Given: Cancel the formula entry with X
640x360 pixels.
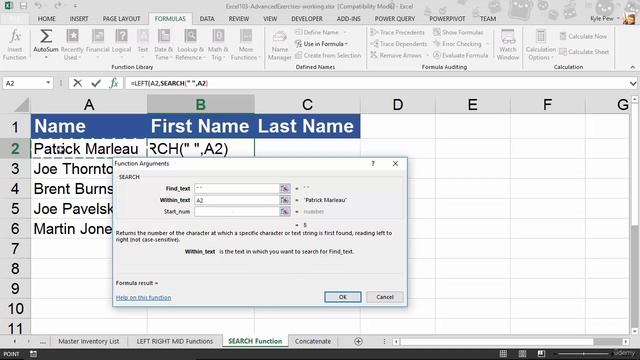Looking at the screenshot, I should (x=77, y=83).
